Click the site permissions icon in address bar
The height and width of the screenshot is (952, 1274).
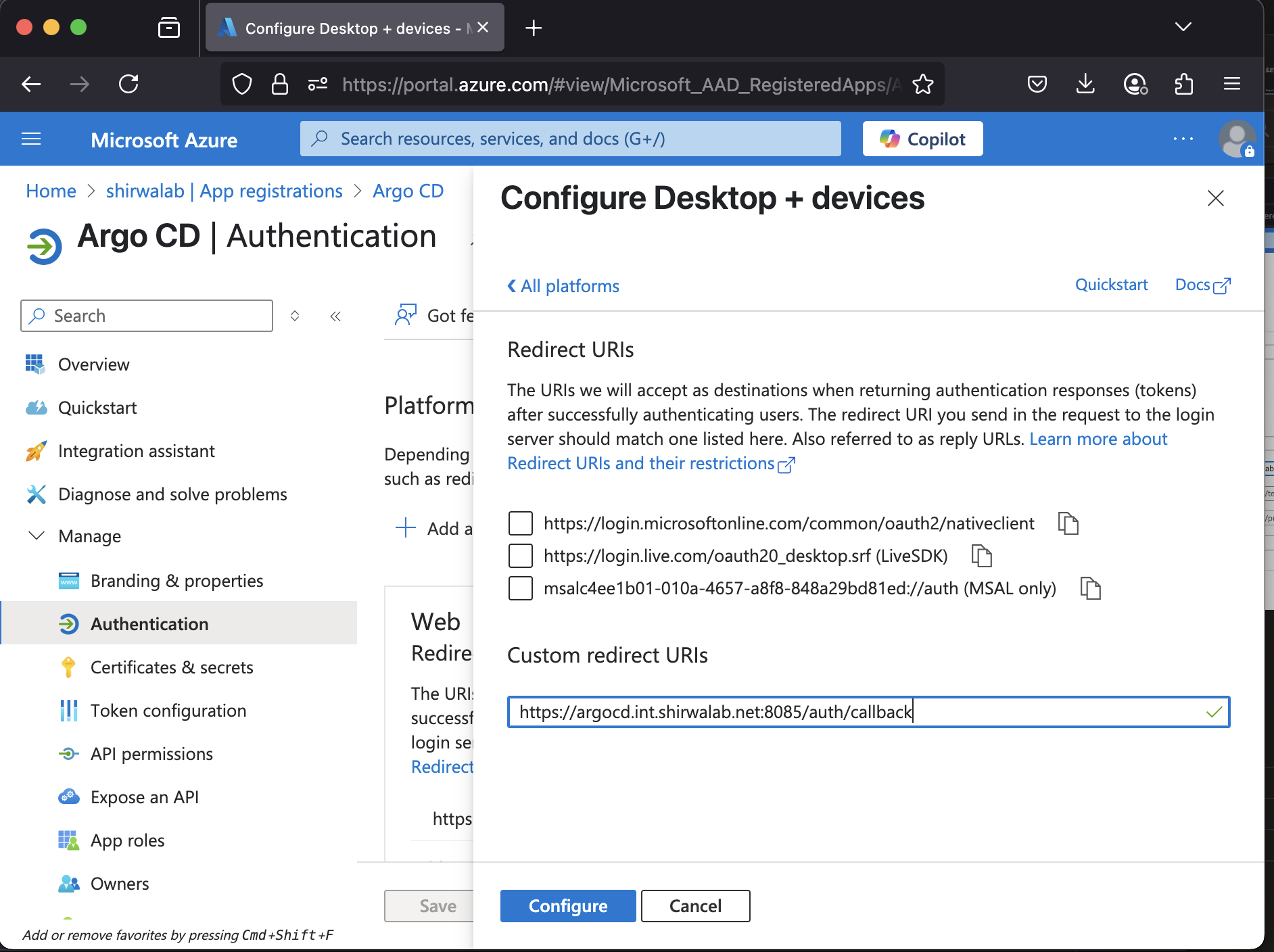click(x=318, y=84)
